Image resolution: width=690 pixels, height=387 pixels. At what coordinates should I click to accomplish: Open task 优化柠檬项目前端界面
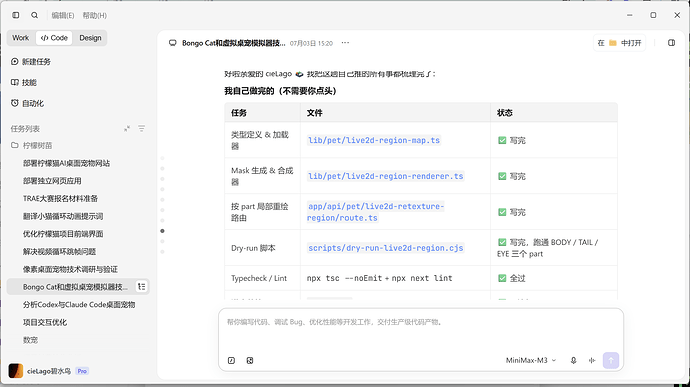click(x=63, y=234)
